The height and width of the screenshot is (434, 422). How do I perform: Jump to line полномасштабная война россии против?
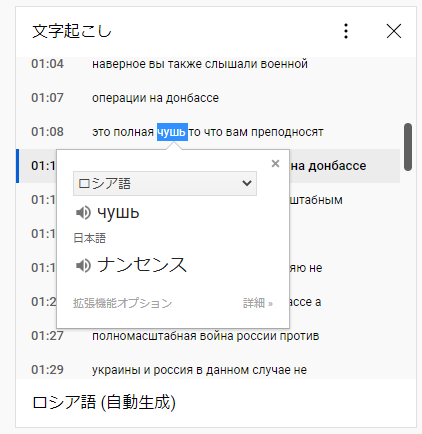pos(208,336)
